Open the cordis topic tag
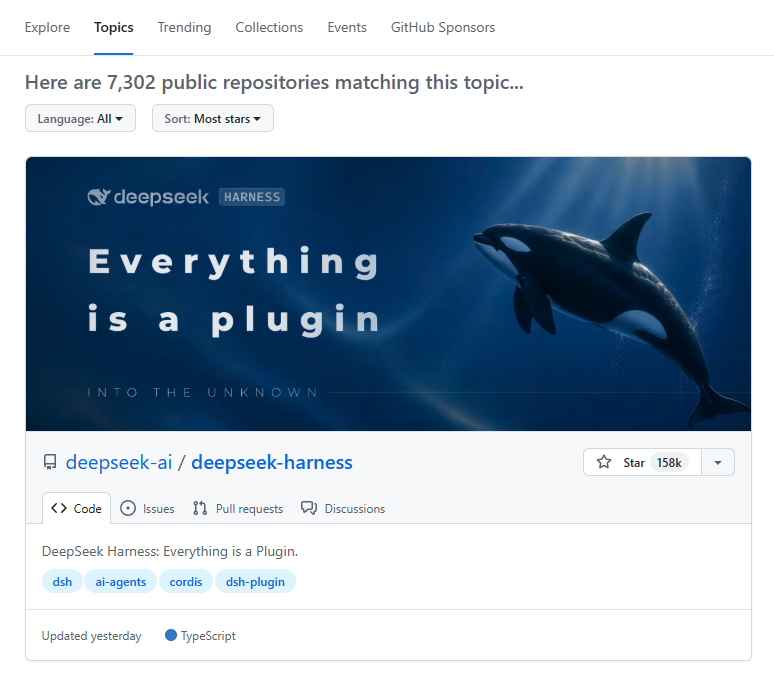The width and height of the screenshot is (774, 682). tap(186, 581)
